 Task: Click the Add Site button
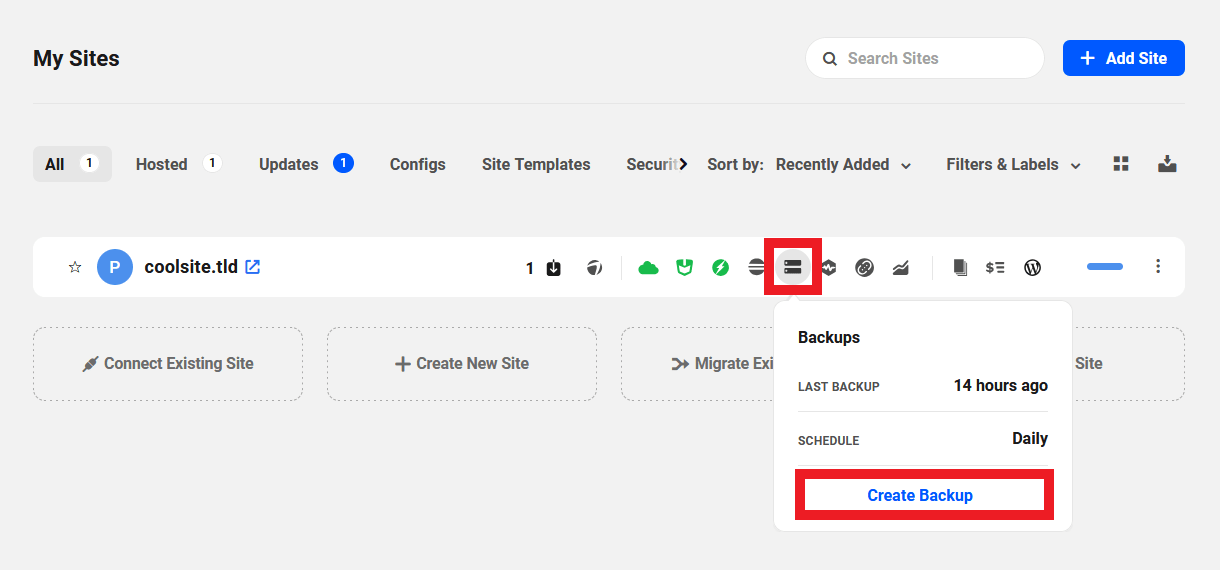pos(1124,58)
